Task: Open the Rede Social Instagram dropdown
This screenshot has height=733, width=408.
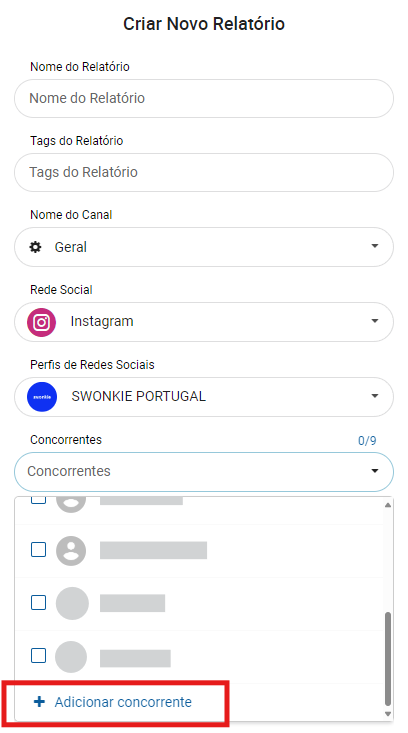Action: click(x=204, y=322)
